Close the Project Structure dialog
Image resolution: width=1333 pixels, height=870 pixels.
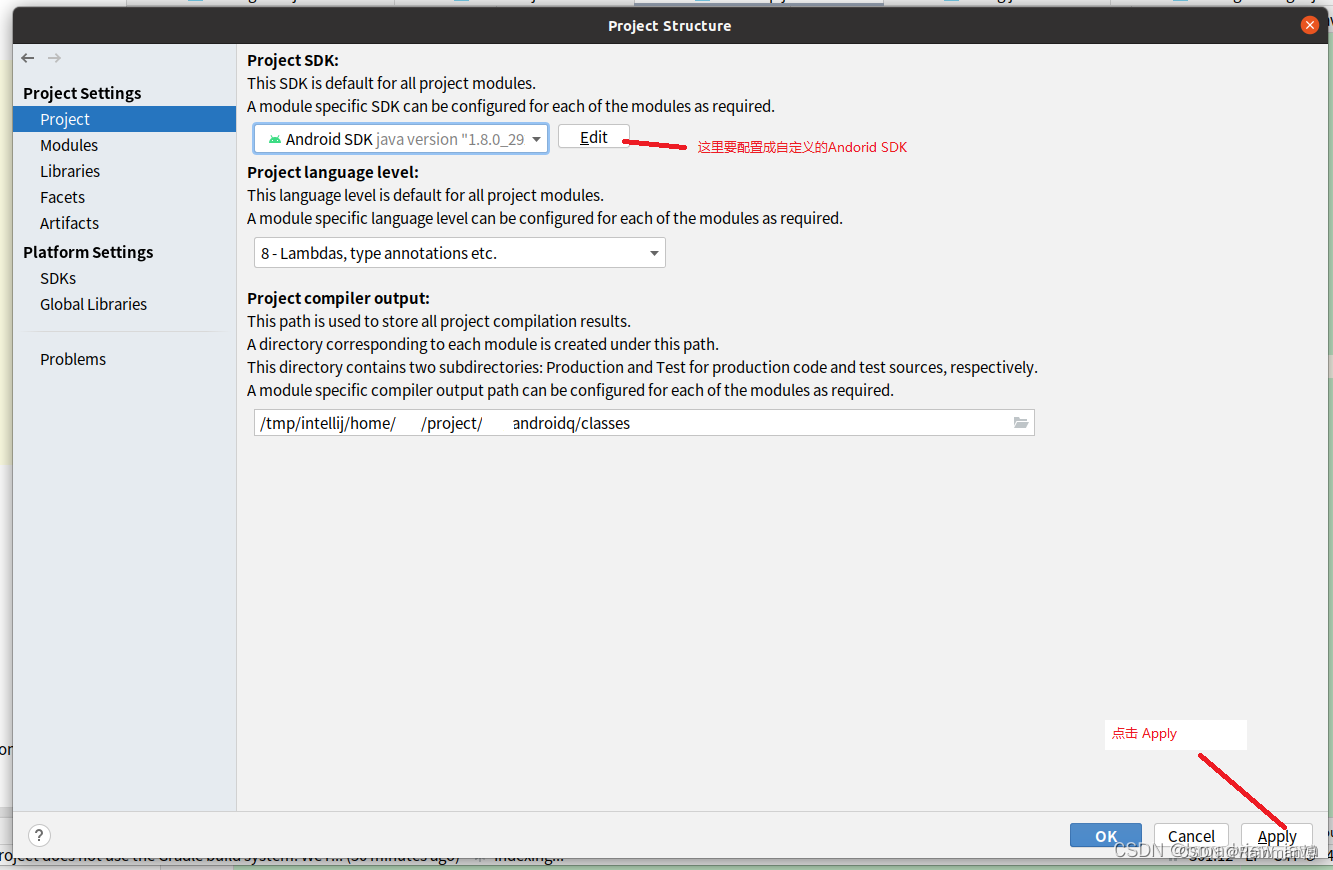[1310, 25]
